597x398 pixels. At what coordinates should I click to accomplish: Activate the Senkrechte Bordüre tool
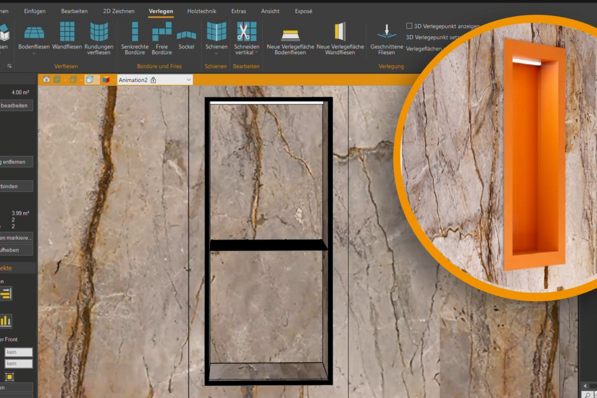pos(135,38)
